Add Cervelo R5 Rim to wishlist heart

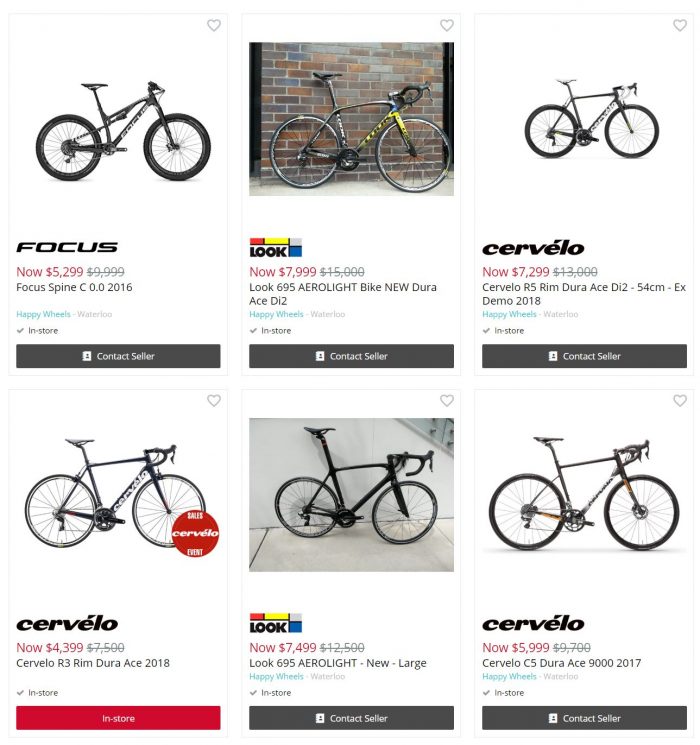tap(680, 25)
